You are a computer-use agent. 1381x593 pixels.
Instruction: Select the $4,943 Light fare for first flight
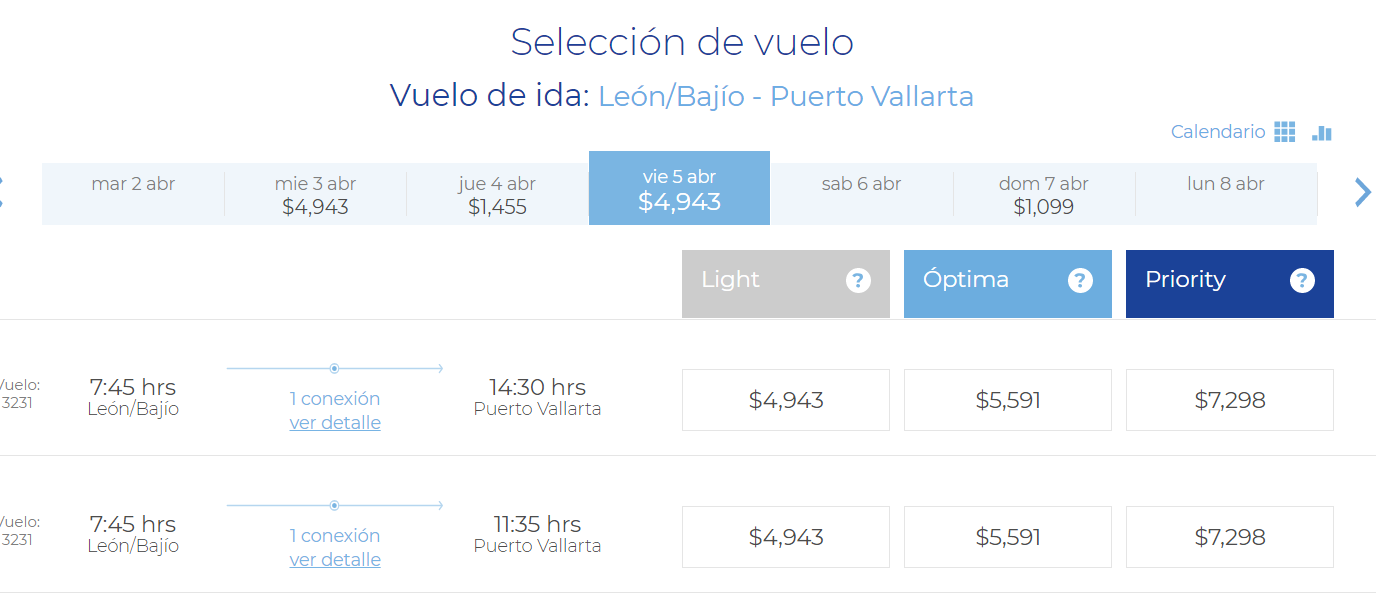coord(785,399)
